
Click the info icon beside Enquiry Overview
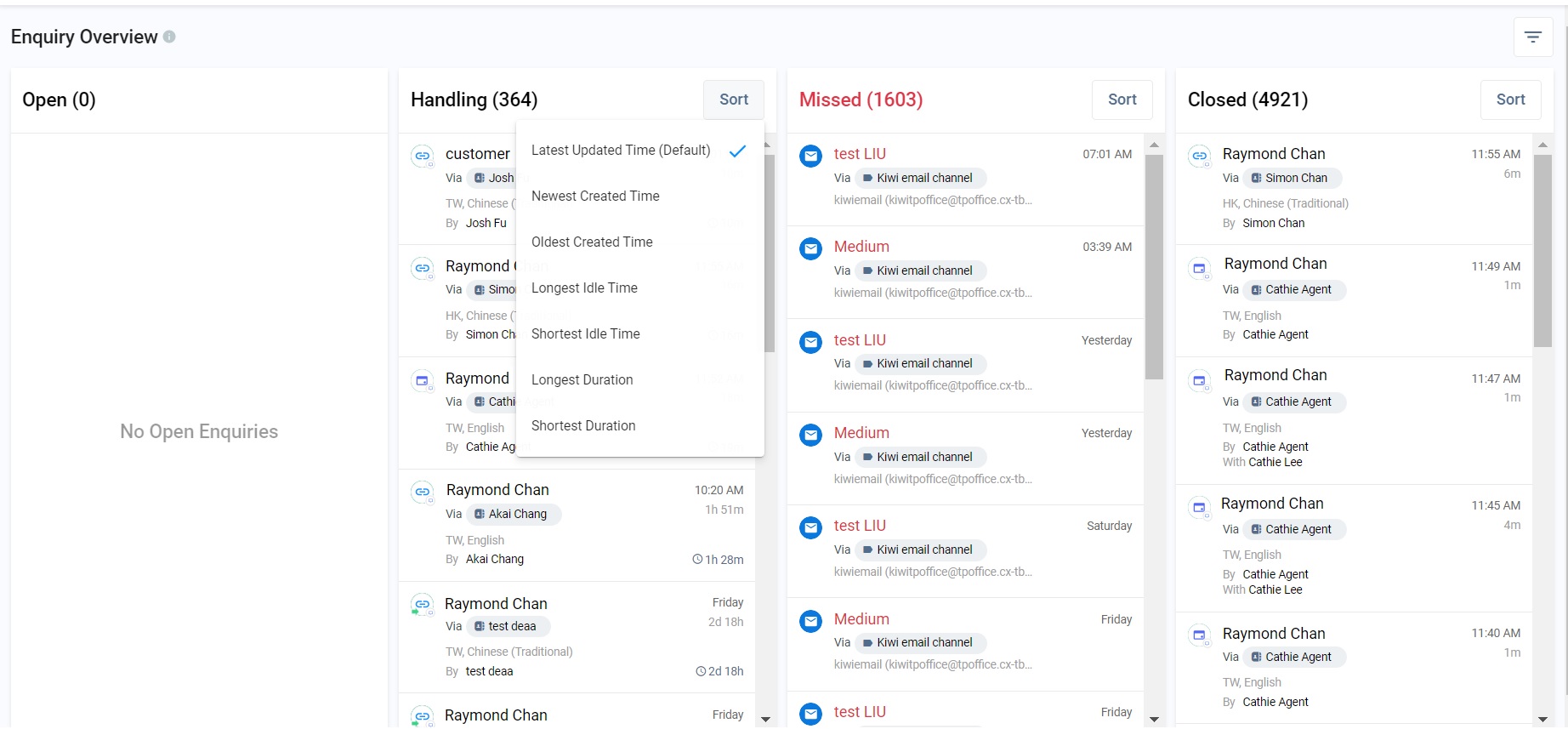(x=169, y=37)
